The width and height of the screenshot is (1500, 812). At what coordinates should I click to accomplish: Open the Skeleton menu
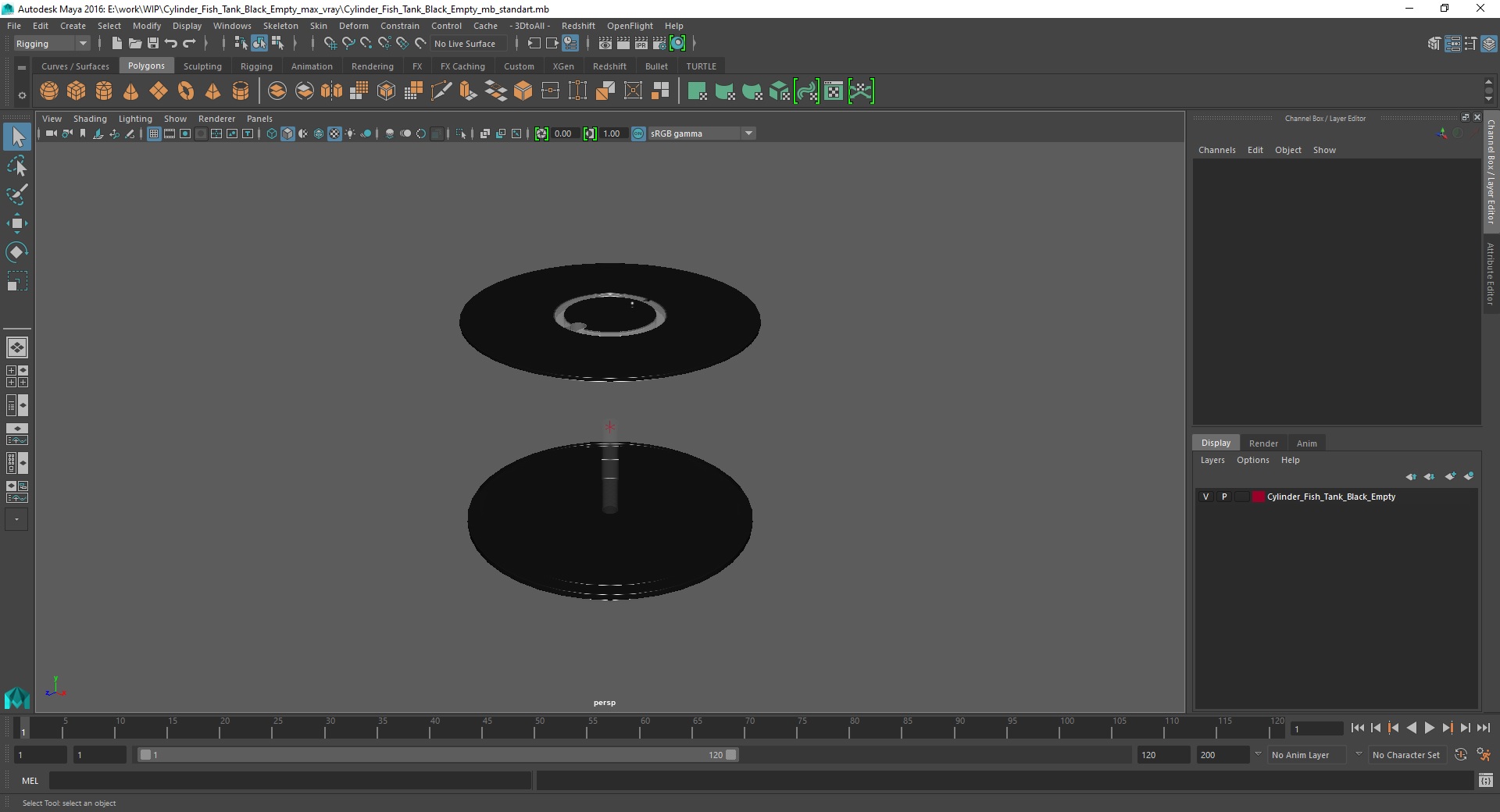(280, 26)
